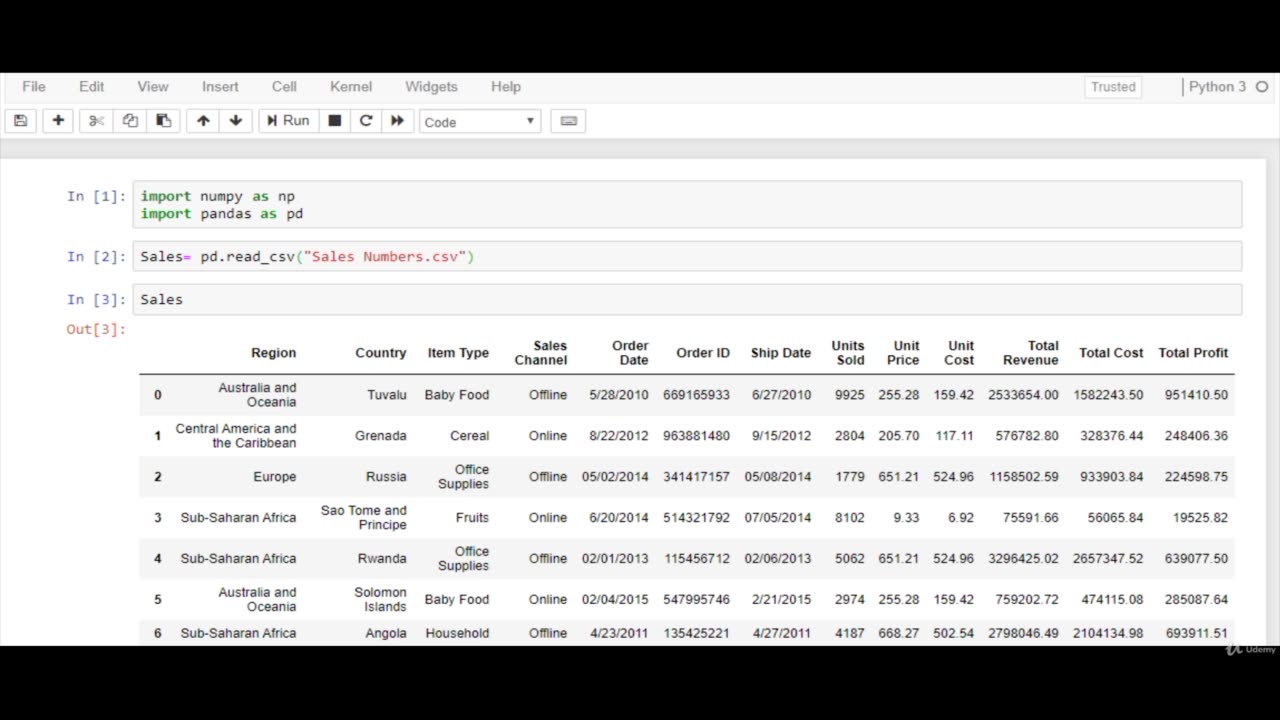Click the Item Type column header

[458, 353]
